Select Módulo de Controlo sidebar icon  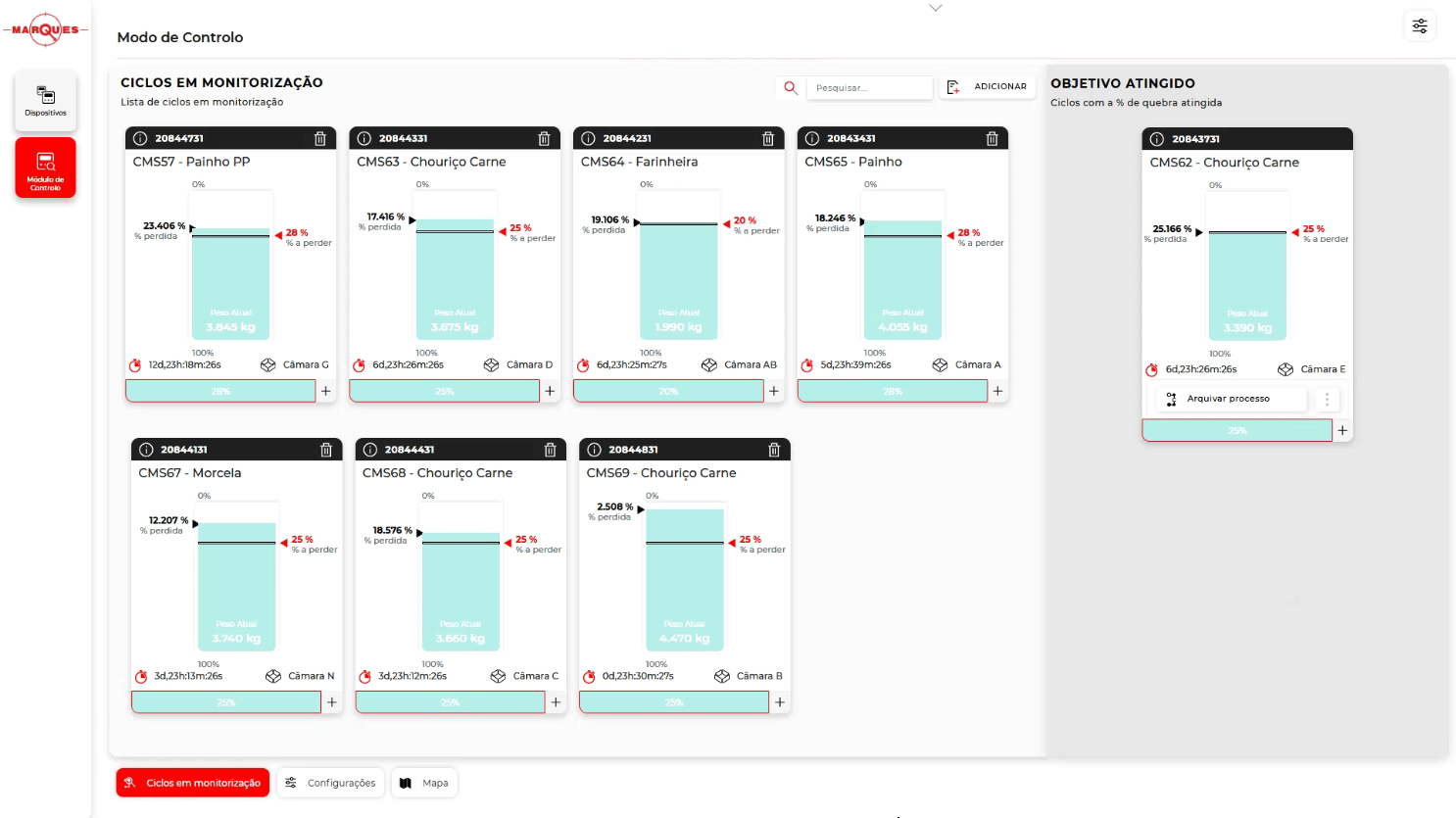pyautogui.click(x=45, y=168)
